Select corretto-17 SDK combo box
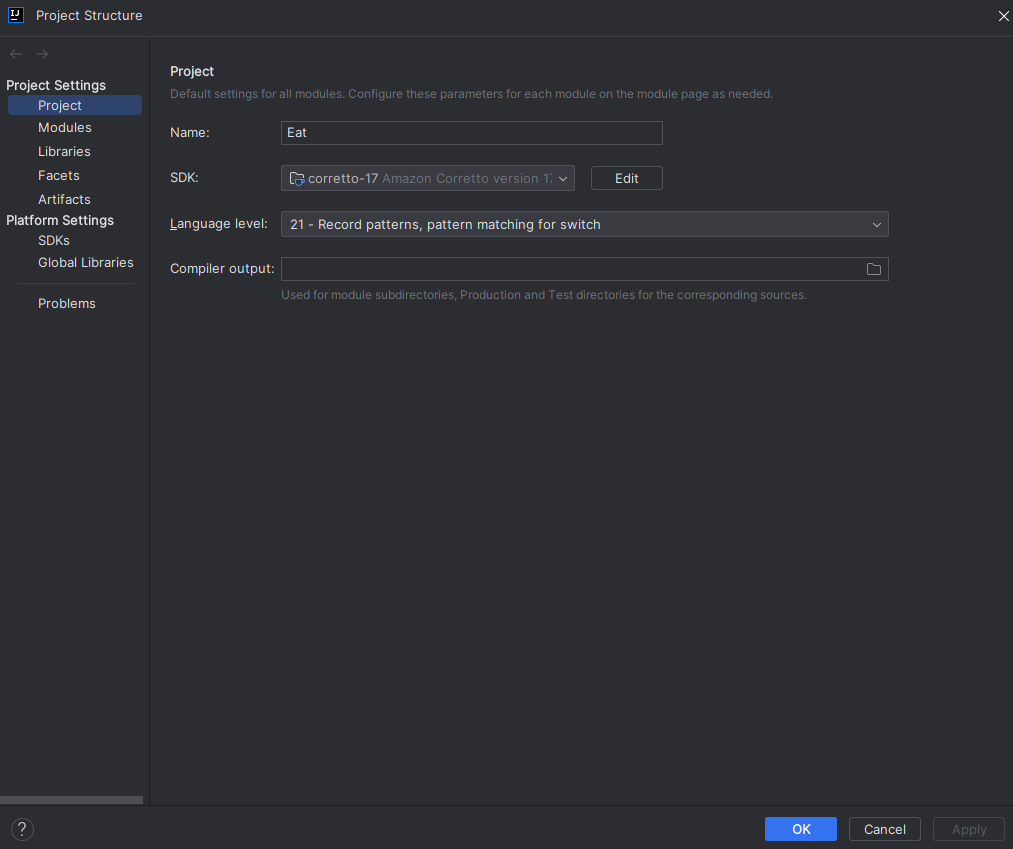Screen dimensions: 1013x849 pyautogui.click(x=428, y=178)
